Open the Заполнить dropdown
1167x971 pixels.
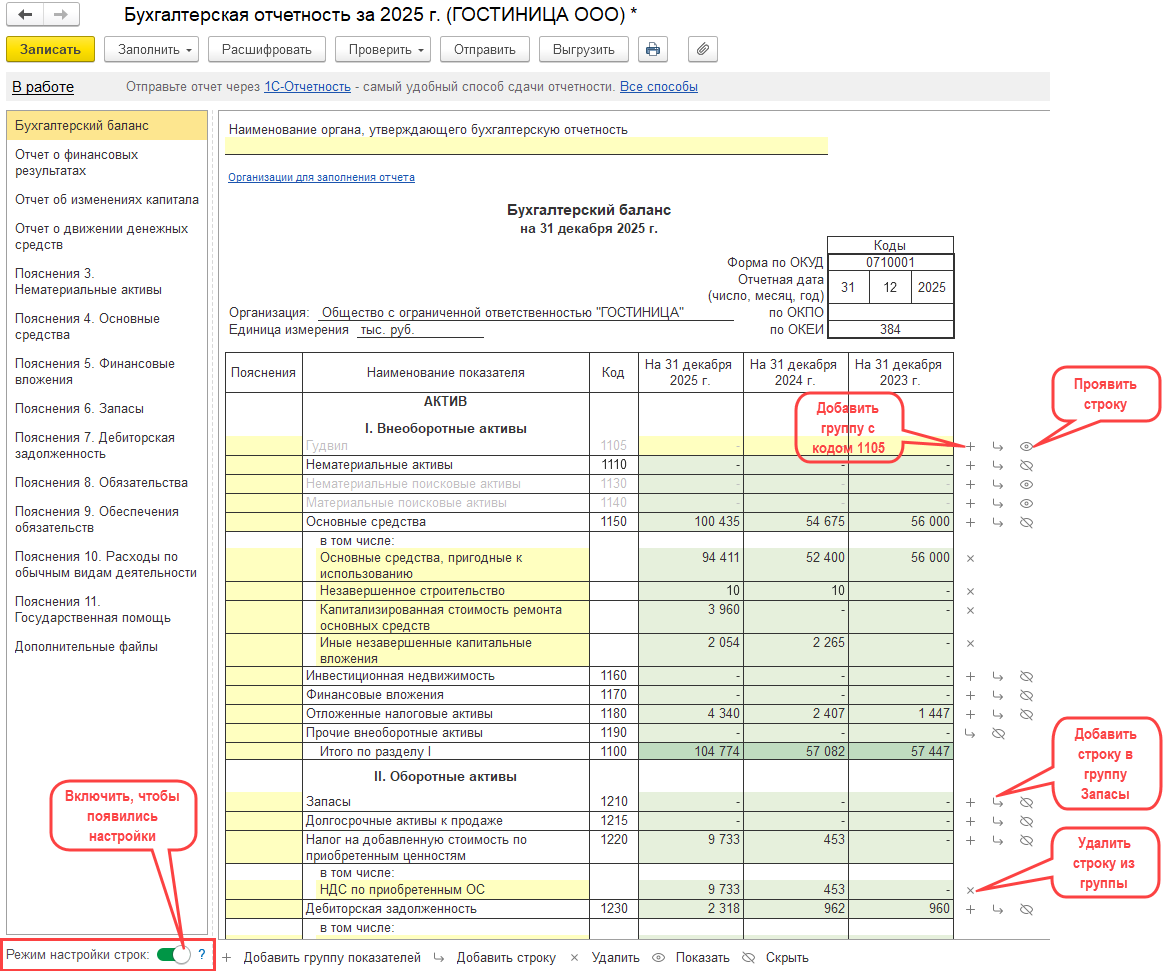pyautogui.click(x=151, y=49)
